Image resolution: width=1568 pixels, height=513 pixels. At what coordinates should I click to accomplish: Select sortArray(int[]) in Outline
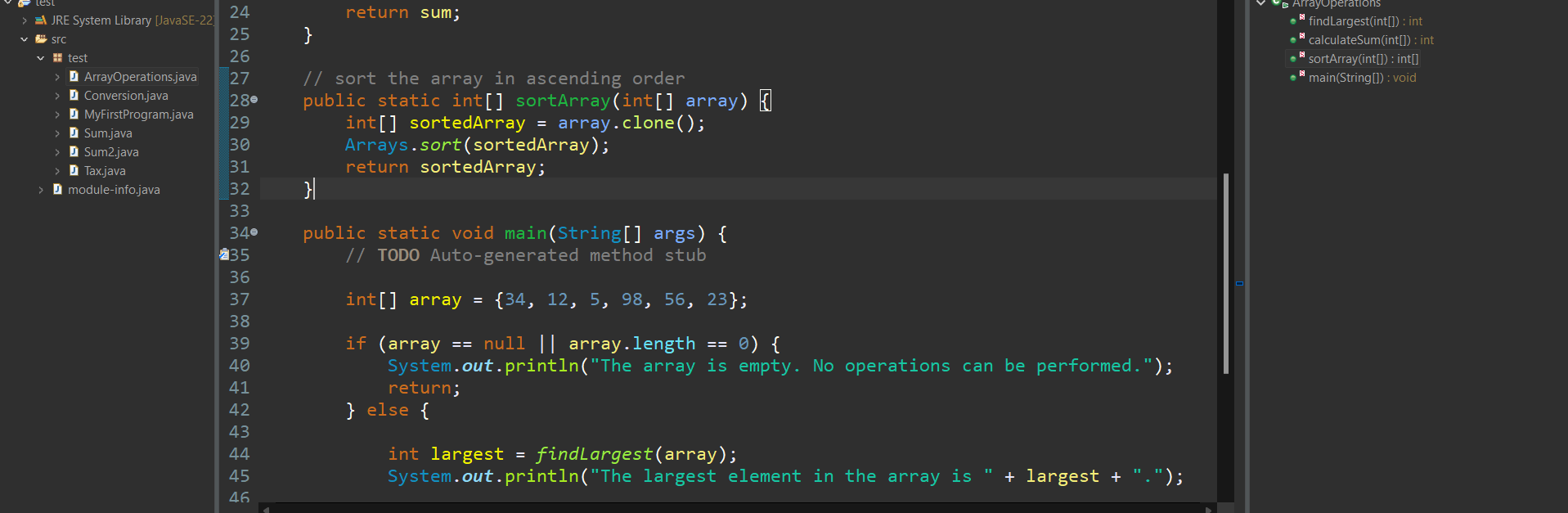(1364, 59)
